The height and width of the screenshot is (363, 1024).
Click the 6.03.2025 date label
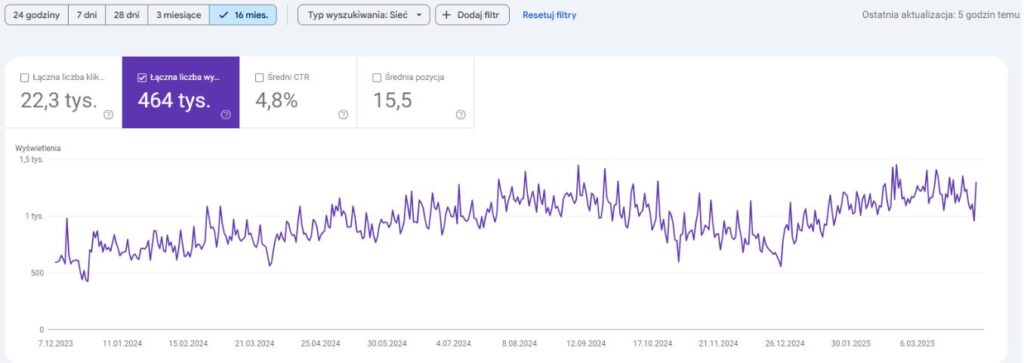(x=918, y=343)
